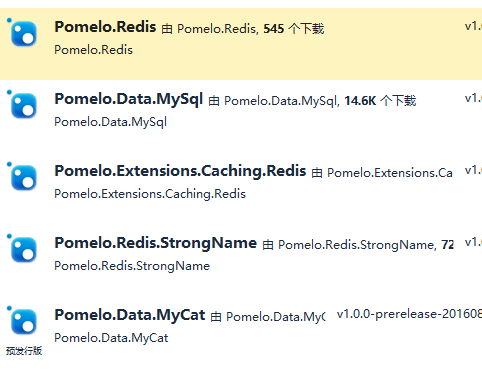Image resolution: width=482 pixels, height=375 pixels.
Task: Click the 545 个下载 download count
Action: pos(294,29)
